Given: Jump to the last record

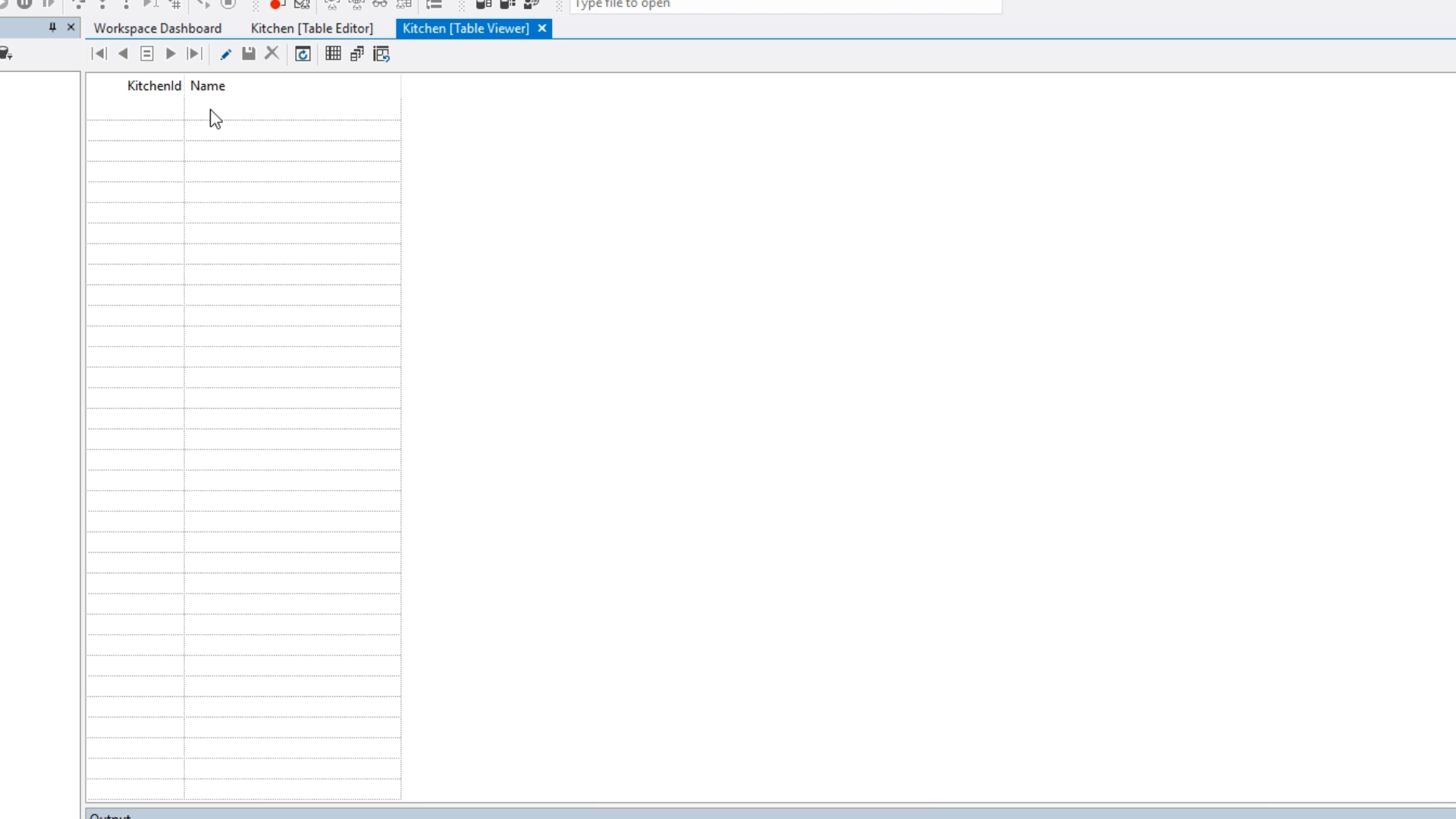Looking at the screenshot, I should click(195, 54).
